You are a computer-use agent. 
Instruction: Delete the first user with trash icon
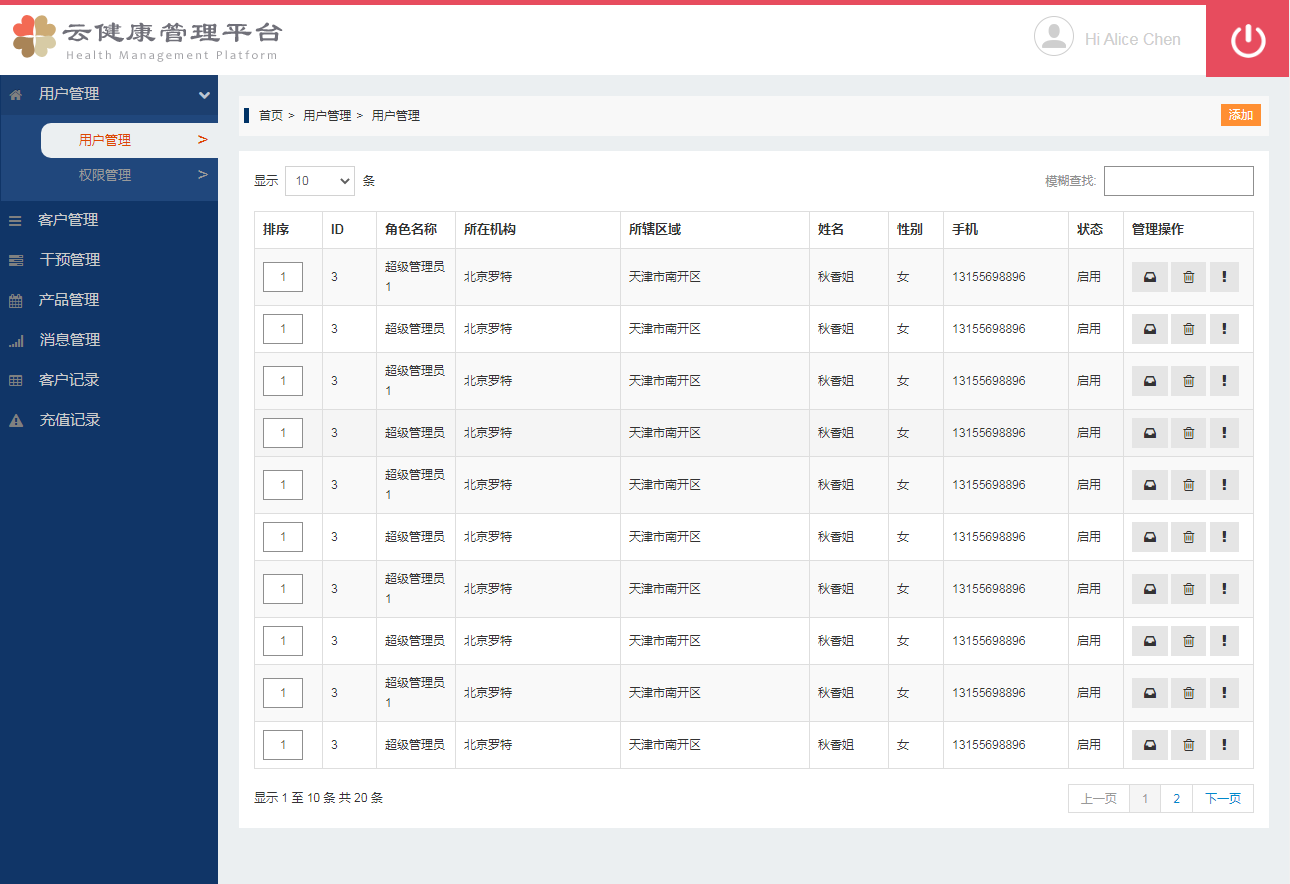[x=1188, y=276]
